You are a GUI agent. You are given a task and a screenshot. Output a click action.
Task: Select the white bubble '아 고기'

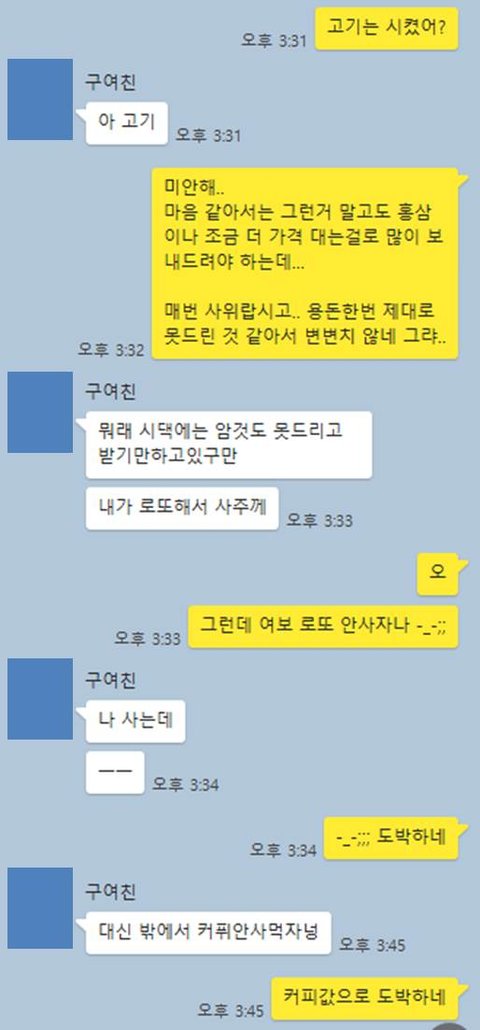[127, 123]
